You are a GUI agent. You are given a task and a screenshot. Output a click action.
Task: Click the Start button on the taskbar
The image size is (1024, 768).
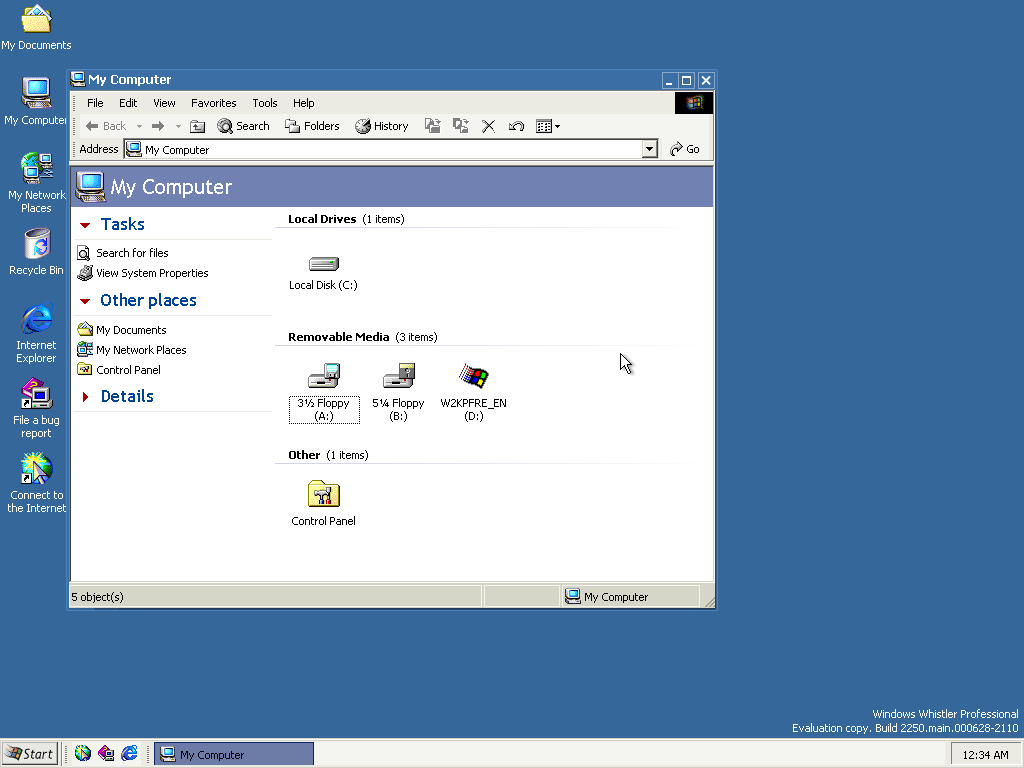(30, 754)
